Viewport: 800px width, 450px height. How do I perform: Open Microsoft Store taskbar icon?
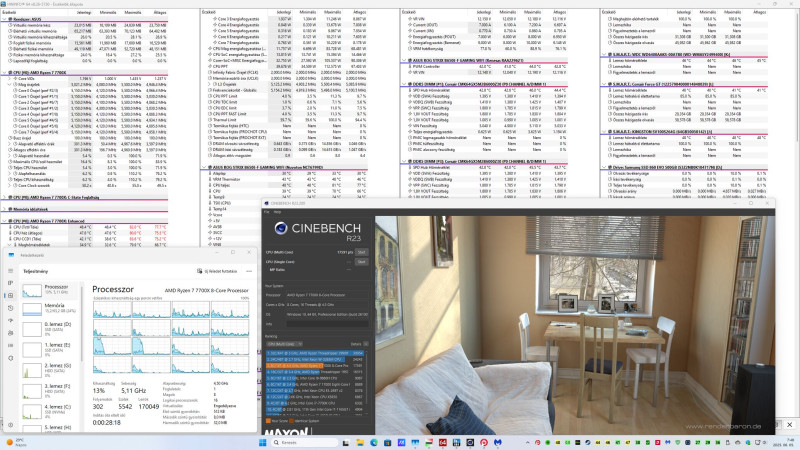coord(387,442)
